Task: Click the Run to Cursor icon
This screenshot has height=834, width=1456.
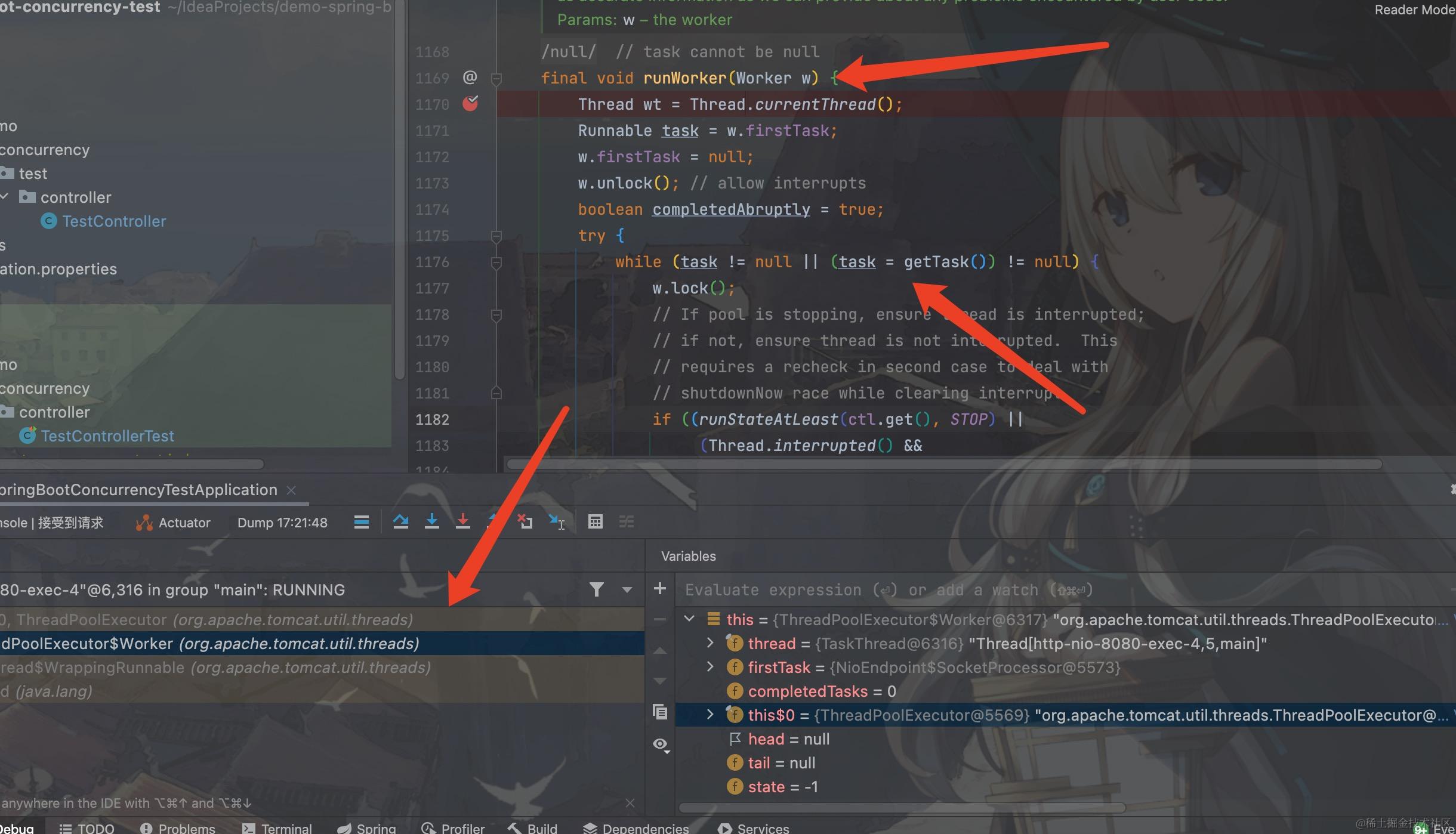Action: tap(556, 522)
